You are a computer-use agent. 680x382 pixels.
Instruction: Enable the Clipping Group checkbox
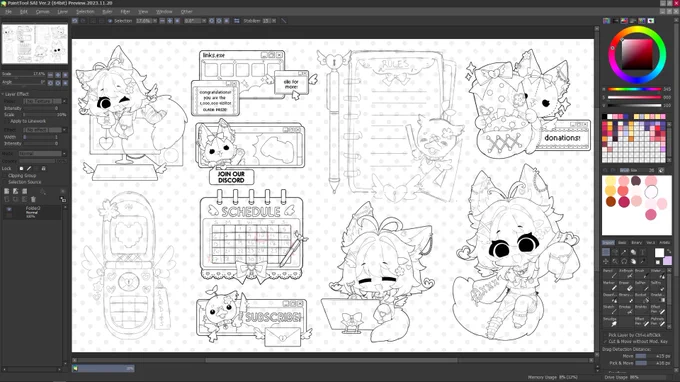(5, 176)
